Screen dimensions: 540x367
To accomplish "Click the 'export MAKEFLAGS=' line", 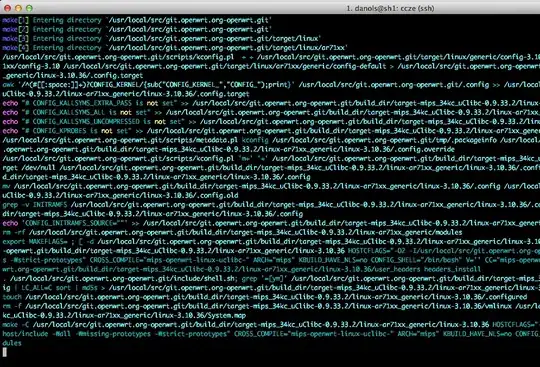I will pyautogui.click(x=271, y=242).
